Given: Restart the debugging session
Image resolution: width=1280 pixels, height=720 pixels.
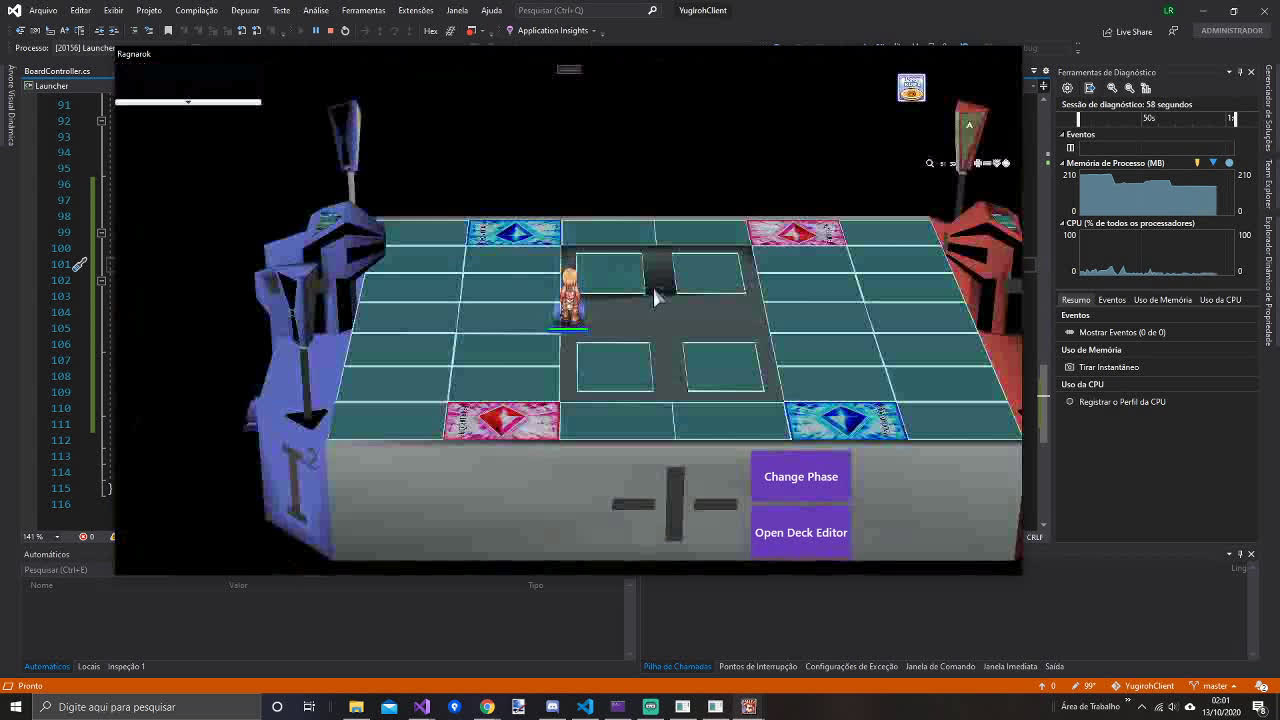Looking at the screenshot, I should coord(345,31).
